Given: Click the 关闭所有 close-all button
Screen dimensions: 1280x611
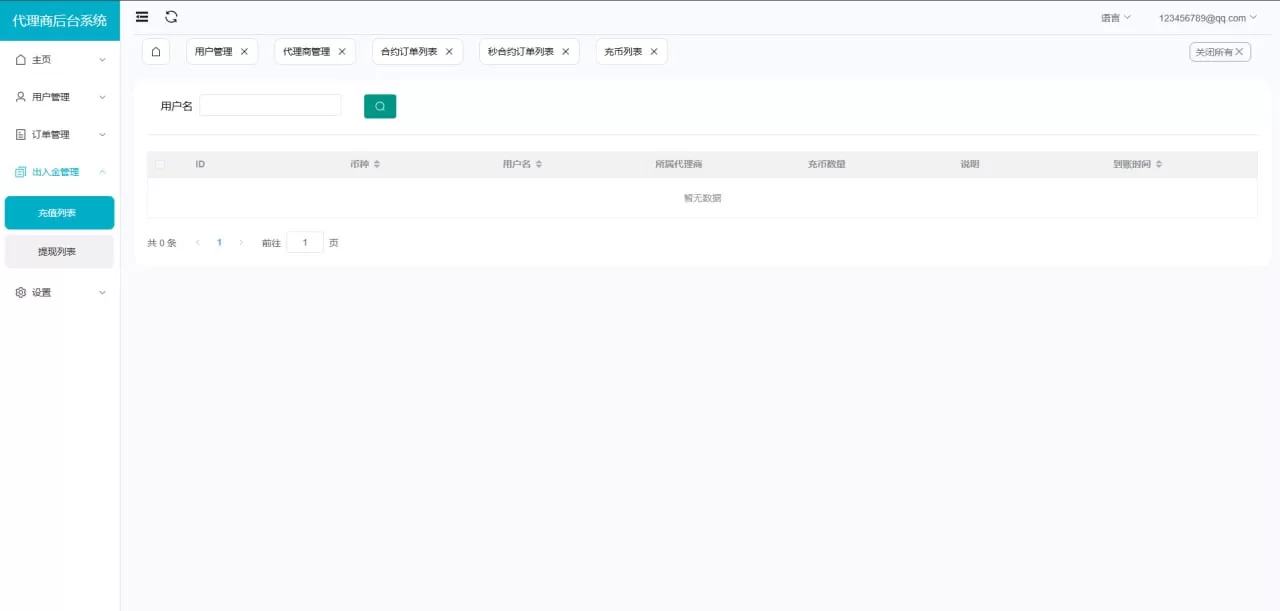Looking at the screenshot, I should (1219, 51).
